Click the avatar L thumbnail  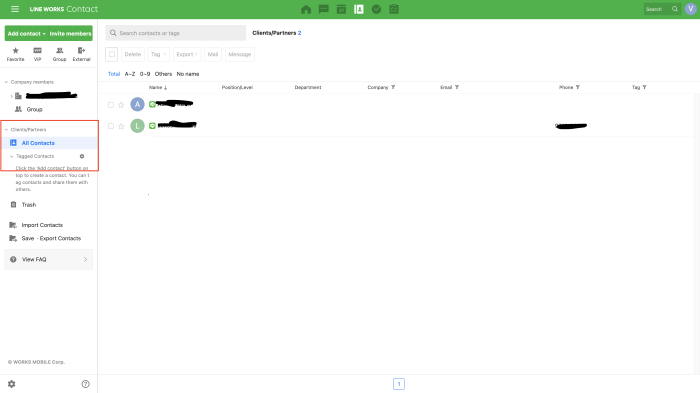click(138, 126)
